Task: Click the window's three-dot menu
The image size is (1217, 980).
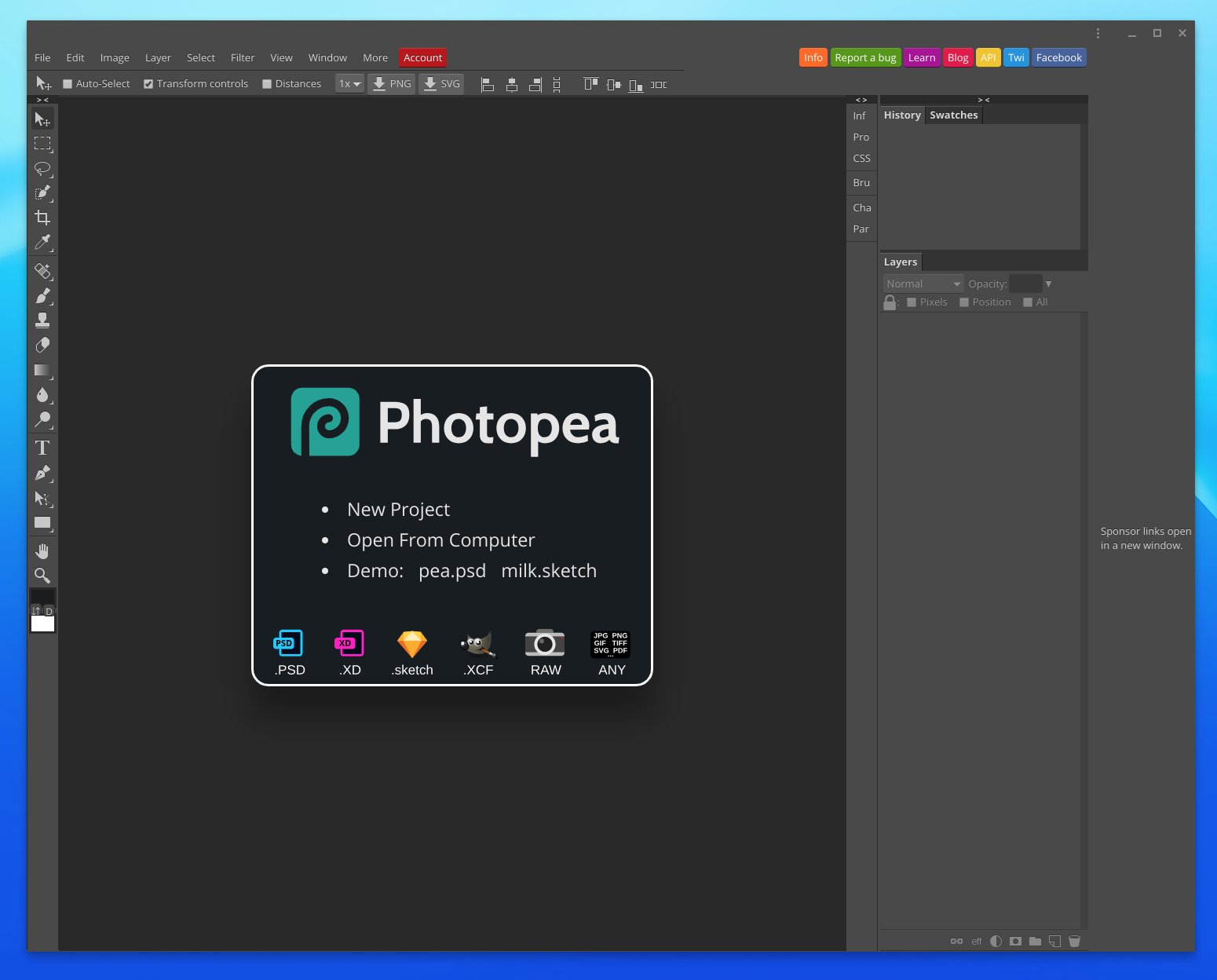Action: (x=1098, y=33)
